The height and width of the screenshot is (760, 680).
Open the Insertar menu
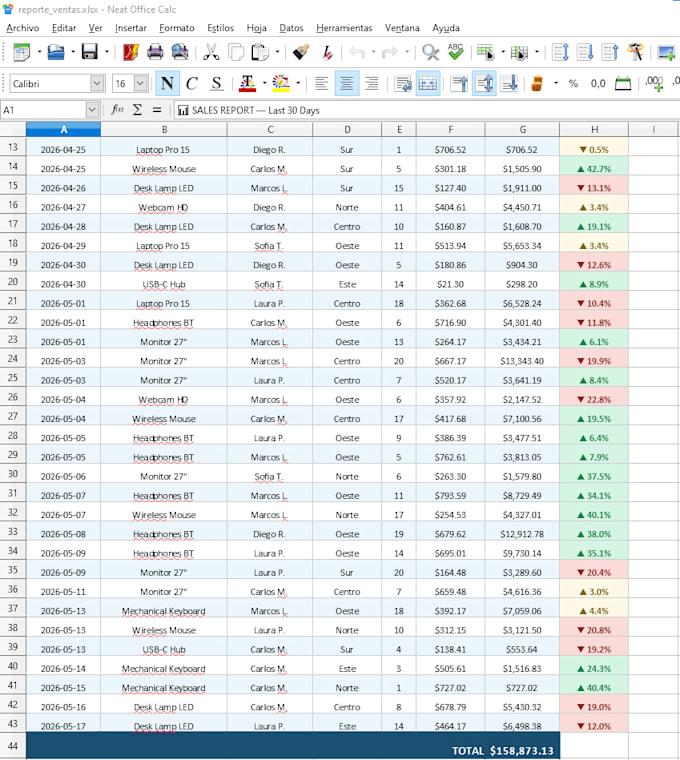pyautogui.click(x=131, y=28)
